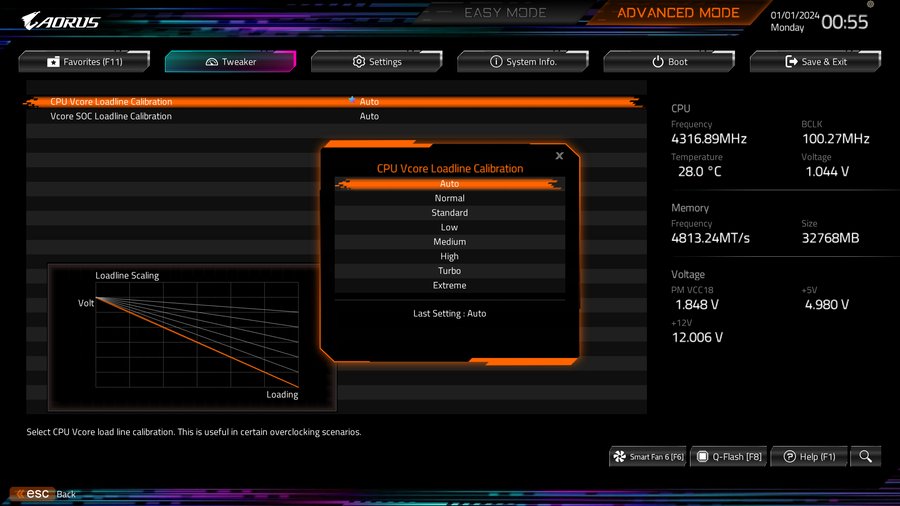Open the Boot tab
Viewport: 900px width, 506px height.
click(669, 61)
